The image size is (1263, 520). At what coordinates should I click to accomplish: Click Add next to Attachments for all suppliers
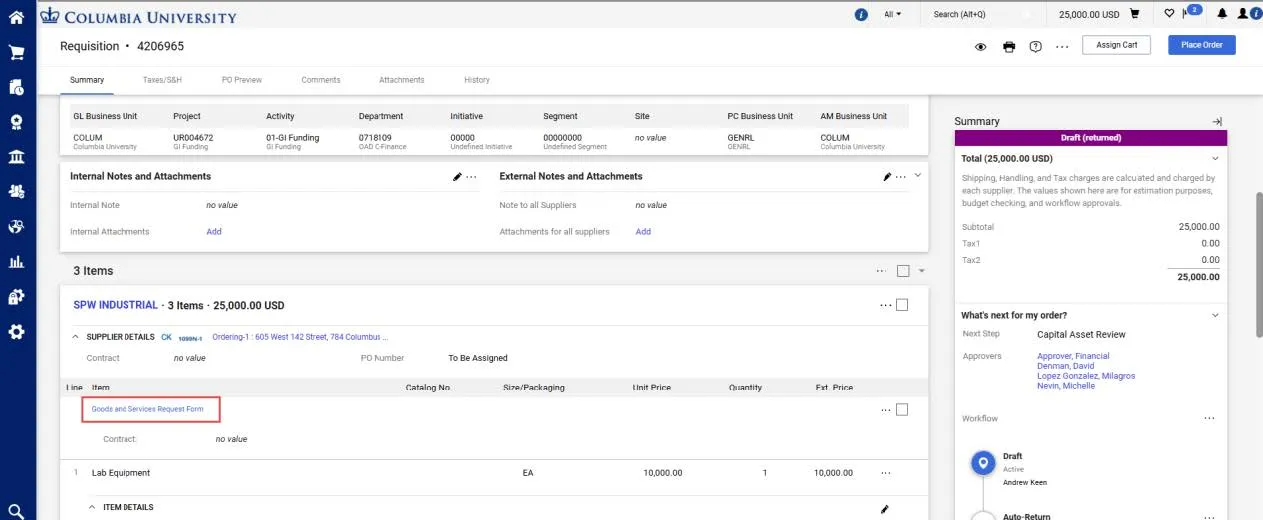point(643,231)
